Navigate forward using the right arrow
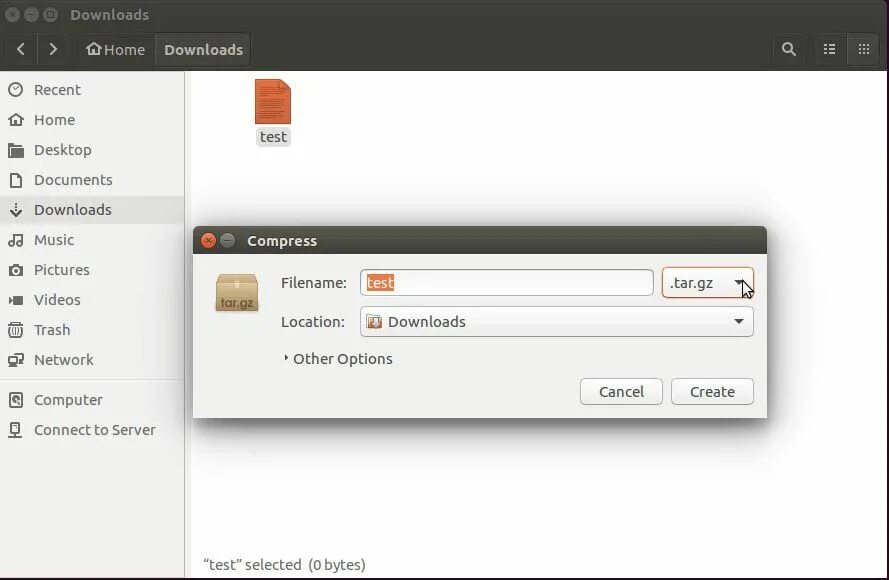889x580 pixels. [x=53, y=49]
